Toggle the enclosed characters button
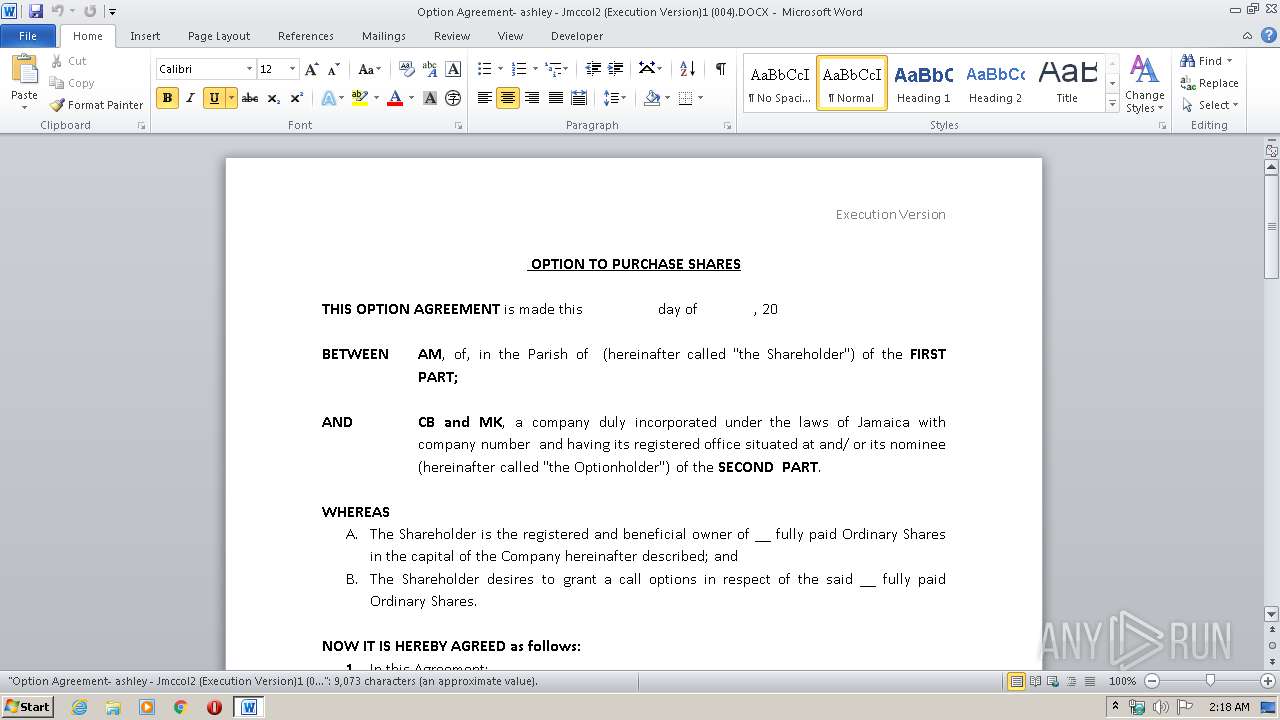 pyautogui.click(x=453, y=98)
